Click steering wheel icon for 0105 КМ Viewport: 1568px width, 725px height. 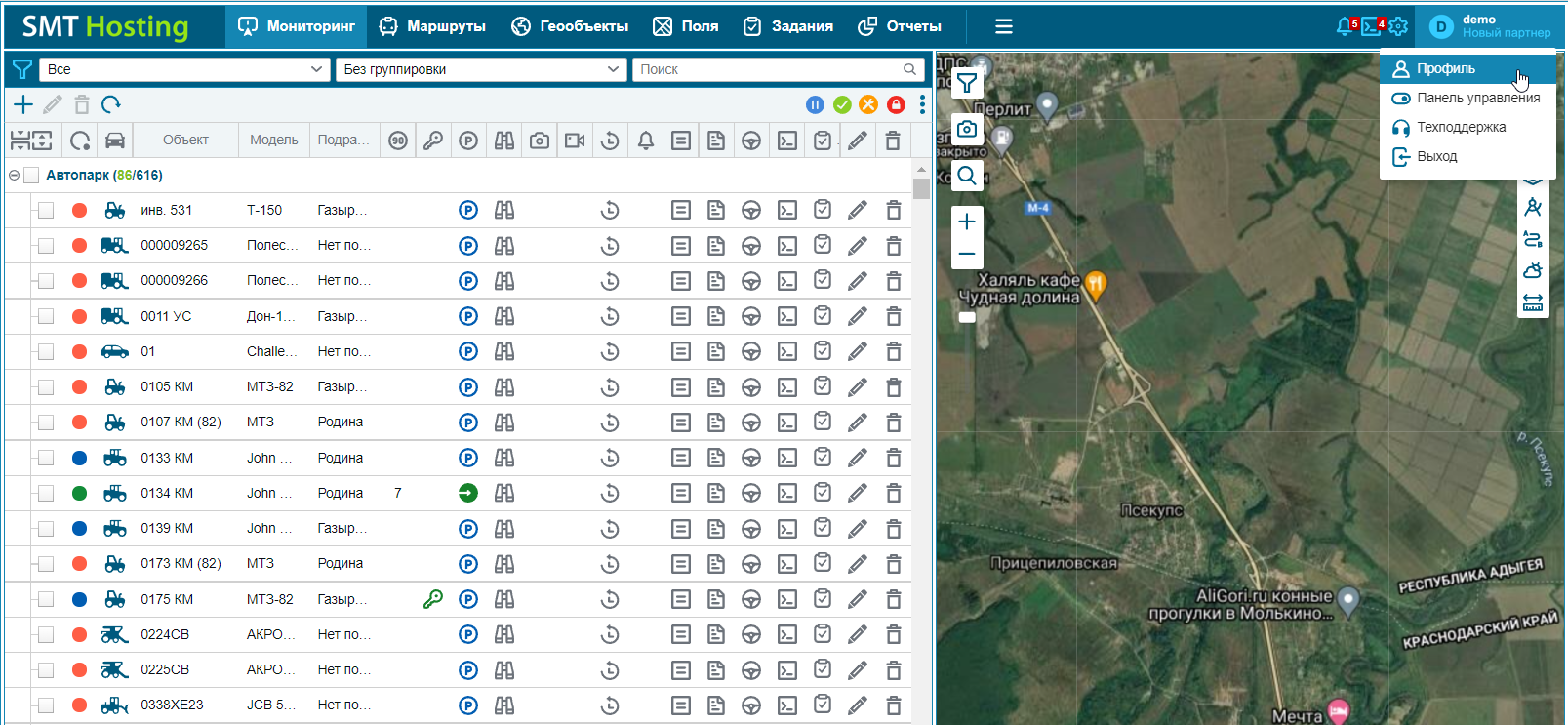(x=751, y=387)
